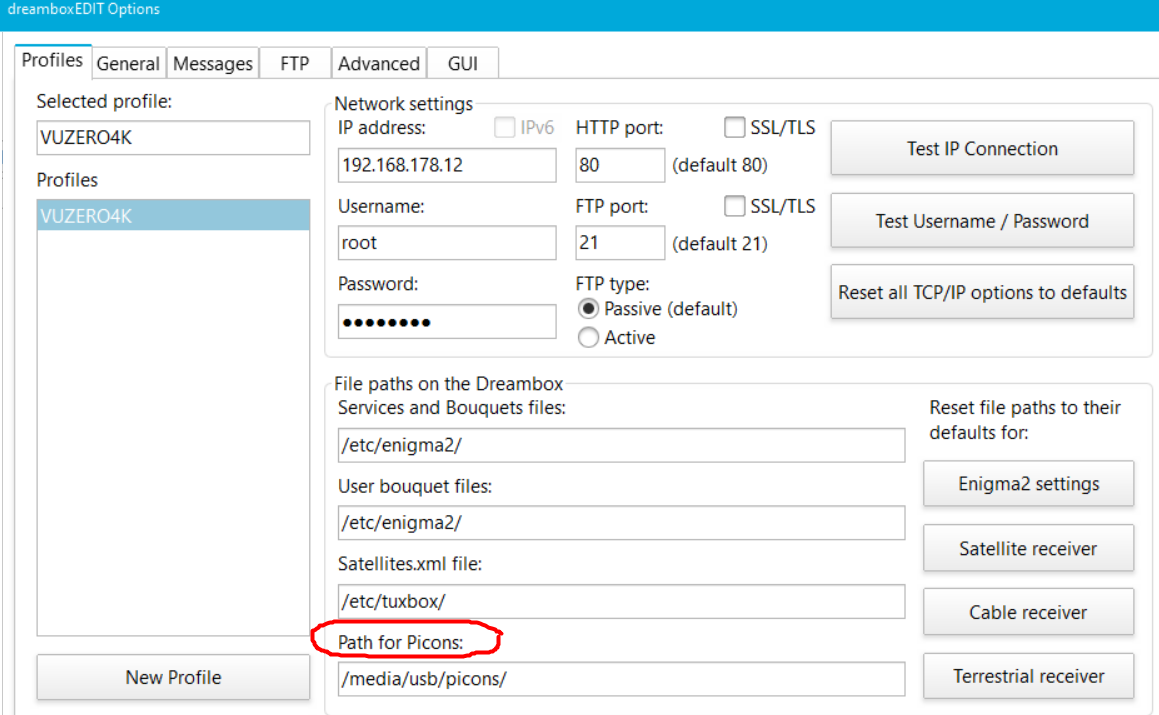This screenshot has width=1159, height=715.
Task: Click the IP address input field
Action: (446, 165)
